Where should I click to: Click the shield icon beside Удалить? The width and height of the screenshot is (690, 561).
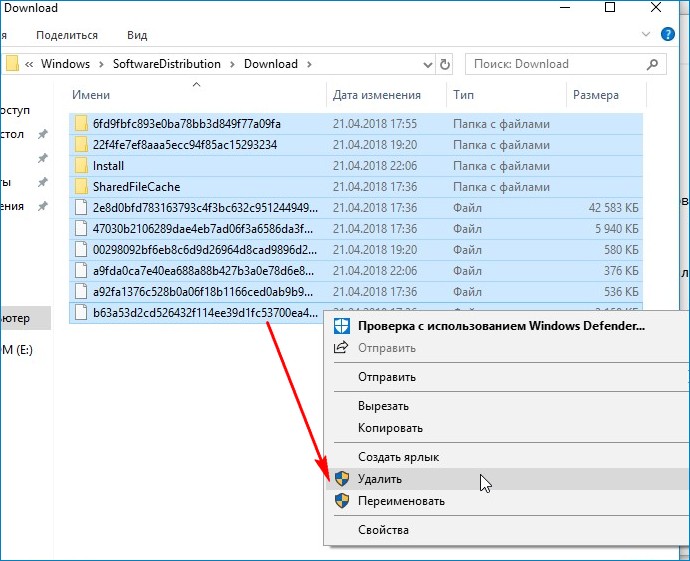(x=342, y=479)
